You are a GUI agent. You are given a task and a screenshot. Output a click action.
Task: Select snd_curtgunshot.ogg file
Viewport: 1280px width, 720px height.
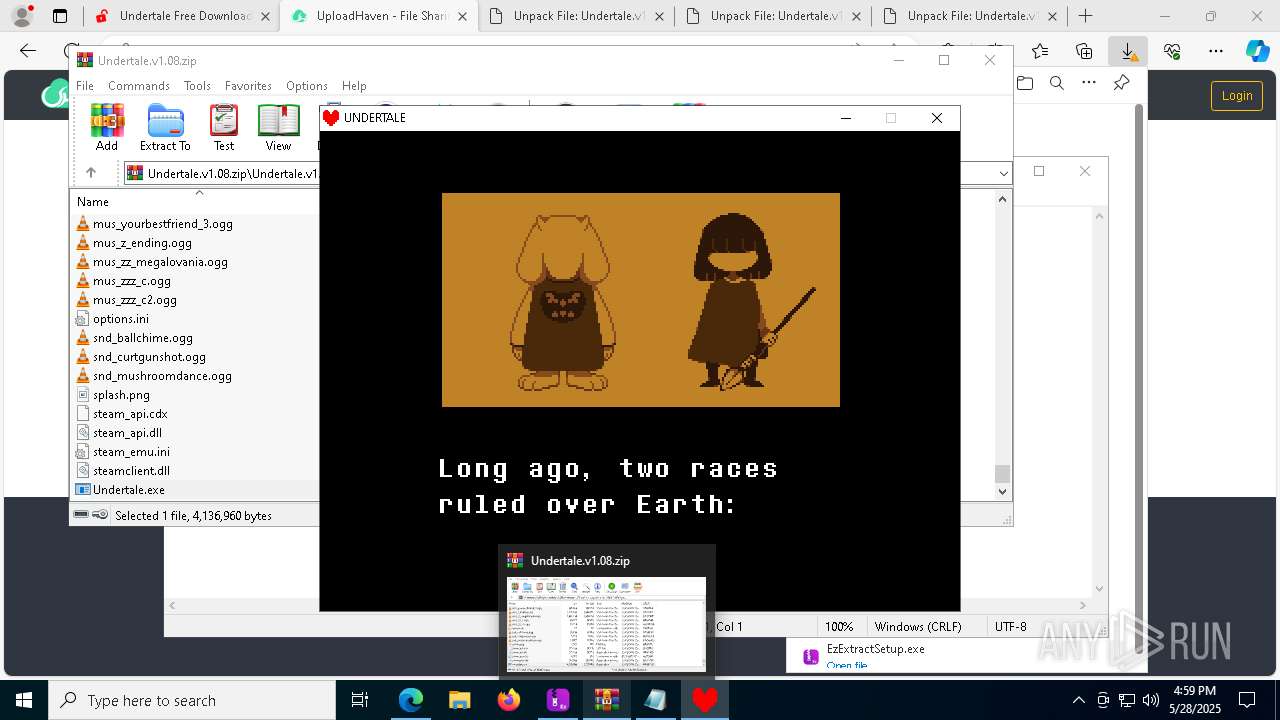click(141, 357)
